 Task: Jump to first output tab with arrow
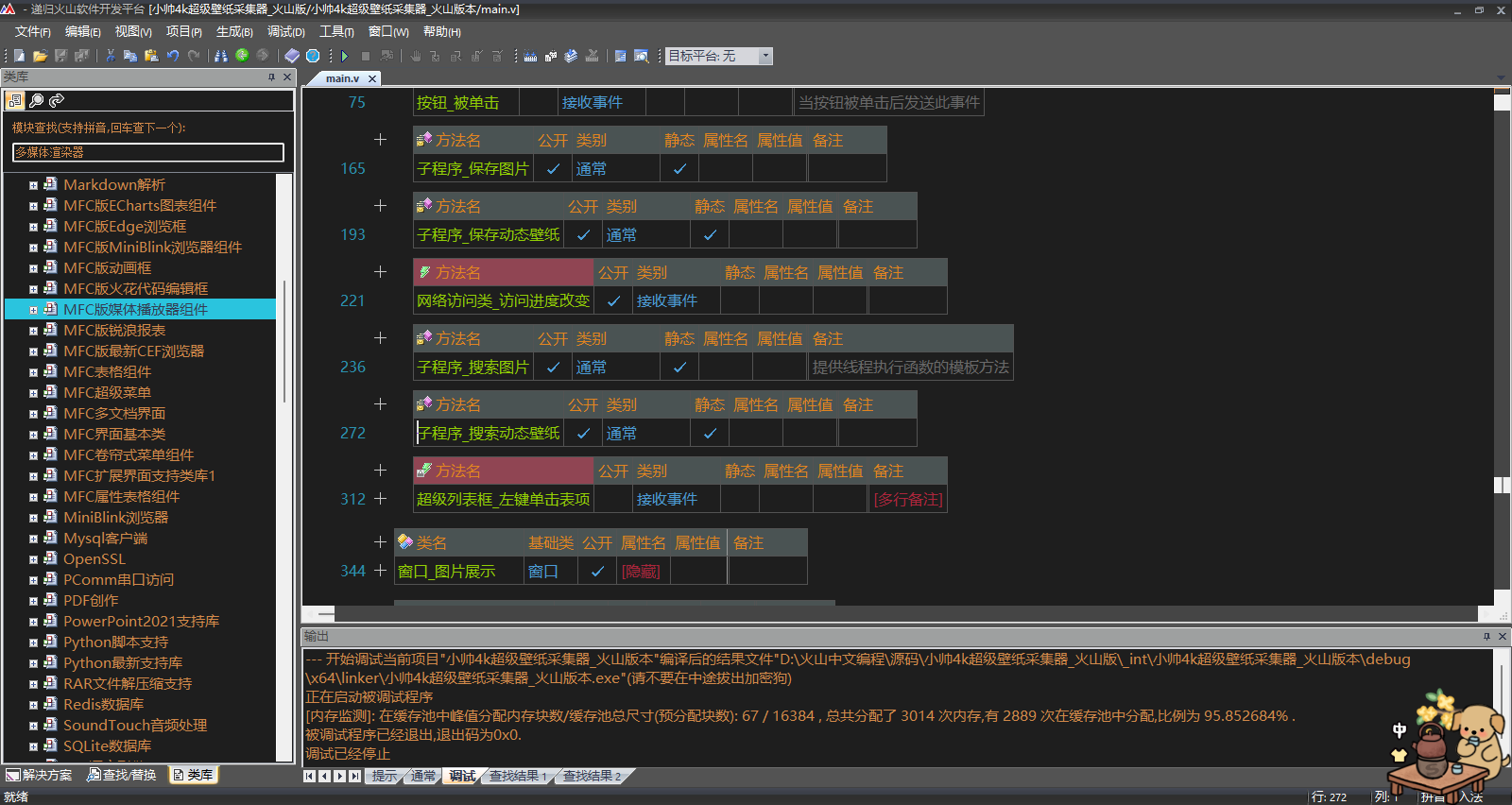309,776
